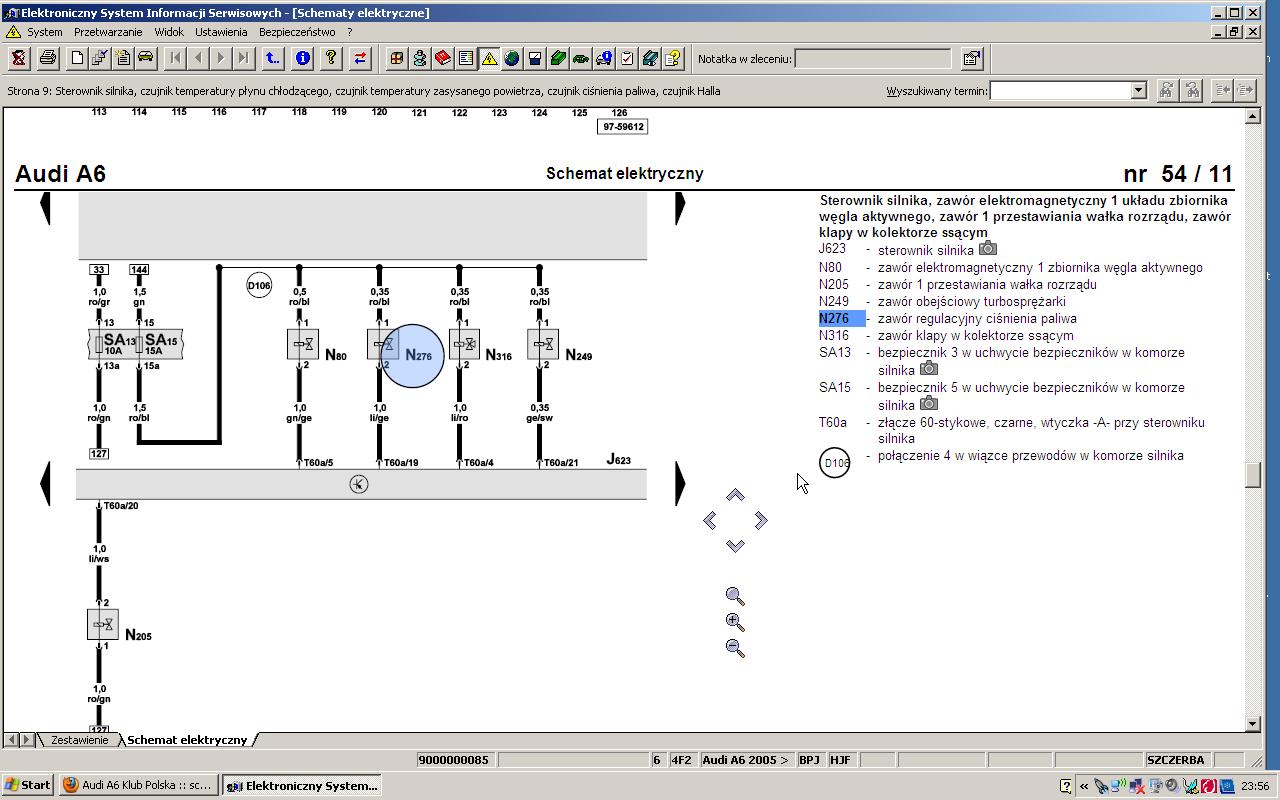Click Elektroniczny System taskbar button

(302, 785)
